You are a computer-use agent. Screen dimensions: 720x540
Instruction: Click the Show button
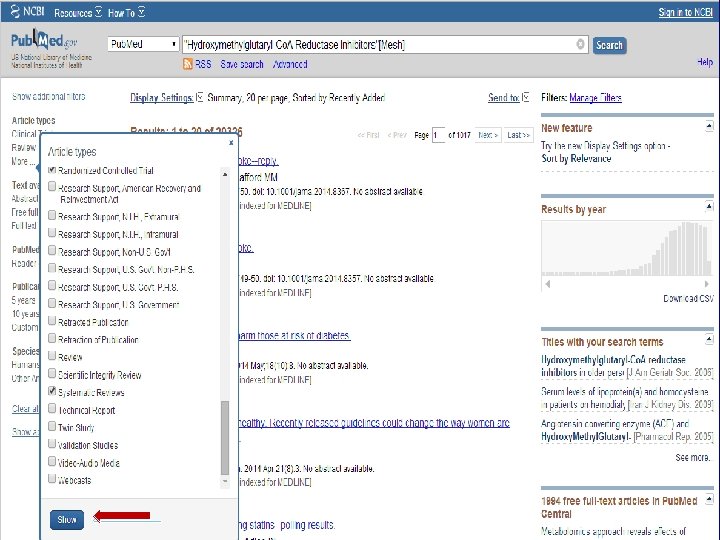67,519
